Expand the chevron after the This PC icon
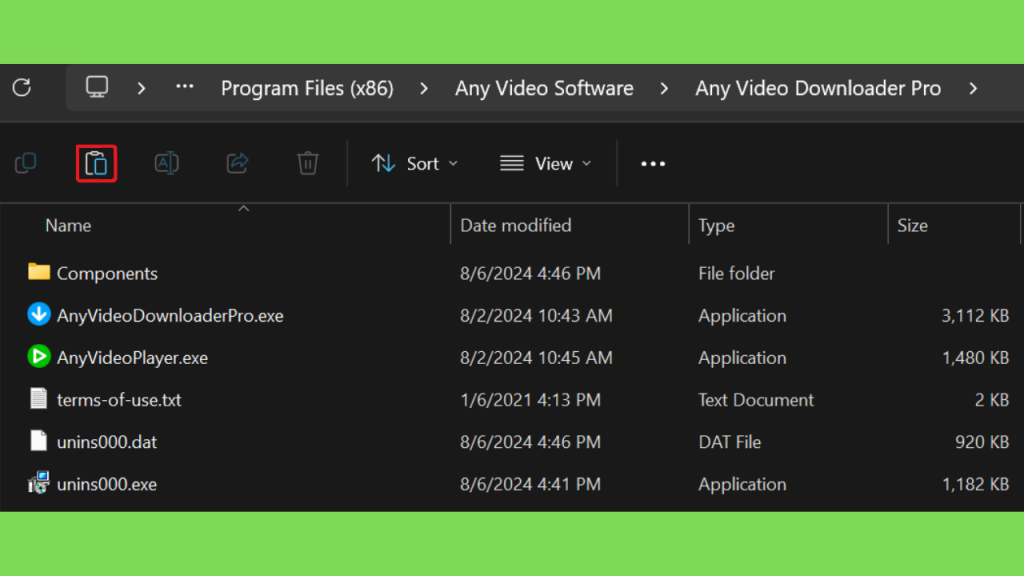The height and width of the screenshot is (576, 1024). (141, 88)
